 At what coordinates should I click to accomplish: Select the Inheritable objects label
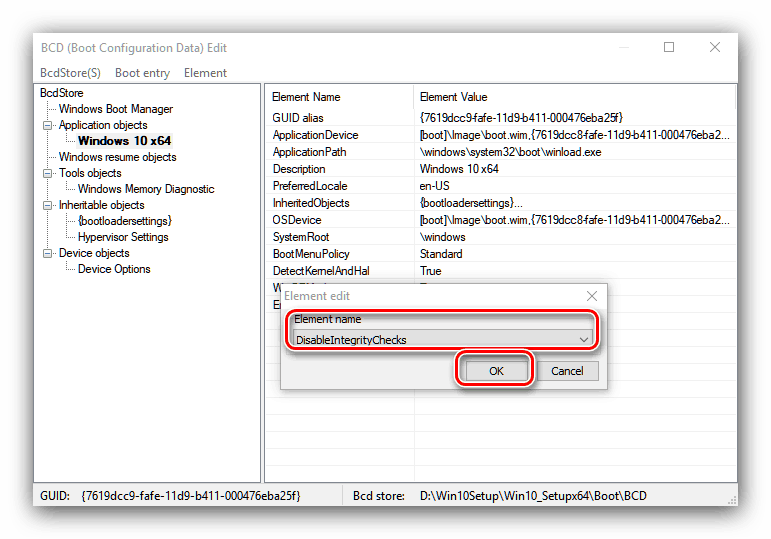[x=101, y=205]
